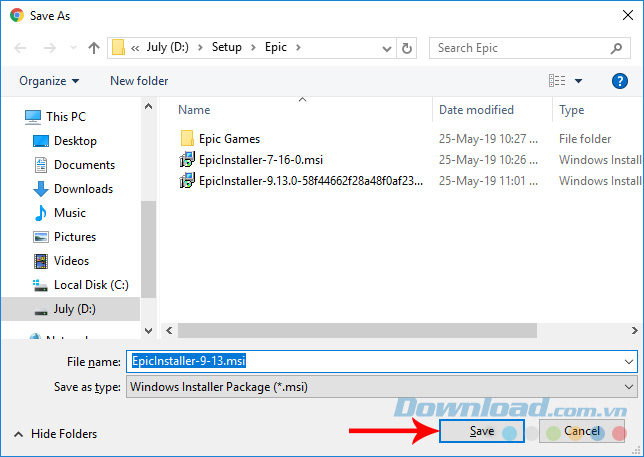Click the File folder type cell
The width and height of the screenshot is (644, 457).
(585, 139)
